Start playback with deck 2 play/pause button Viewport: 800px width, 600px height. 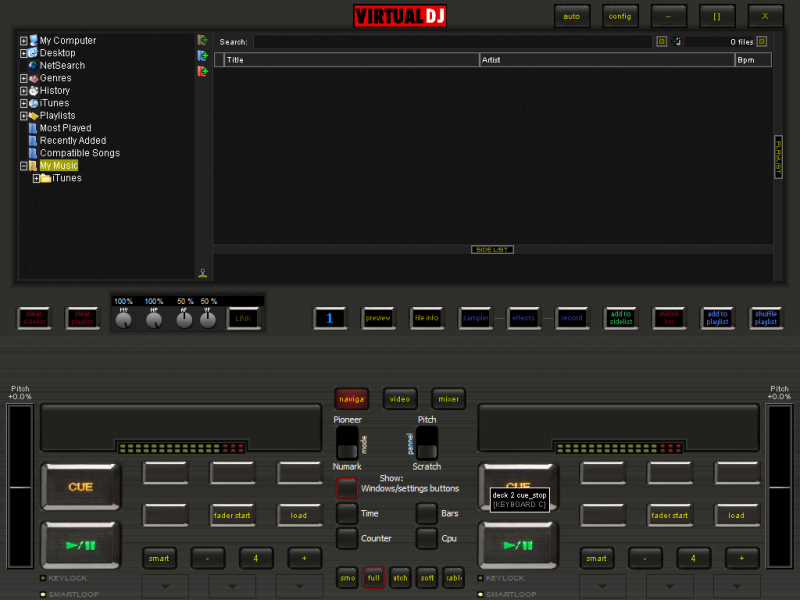(x=518, y=545)
